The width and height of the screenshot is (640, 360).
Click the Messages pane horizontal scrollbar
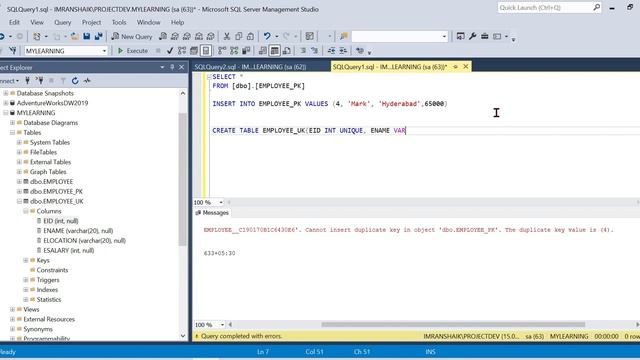(453, 325)
